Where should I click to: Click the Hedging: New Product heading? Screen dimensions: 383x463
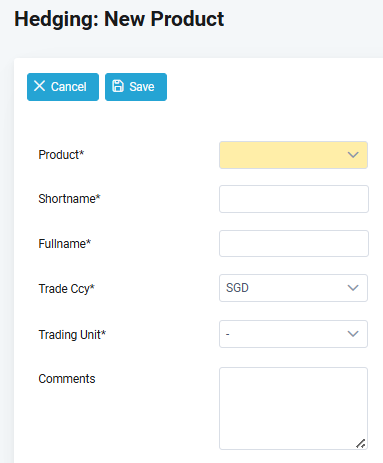click(x=119, y=19)
